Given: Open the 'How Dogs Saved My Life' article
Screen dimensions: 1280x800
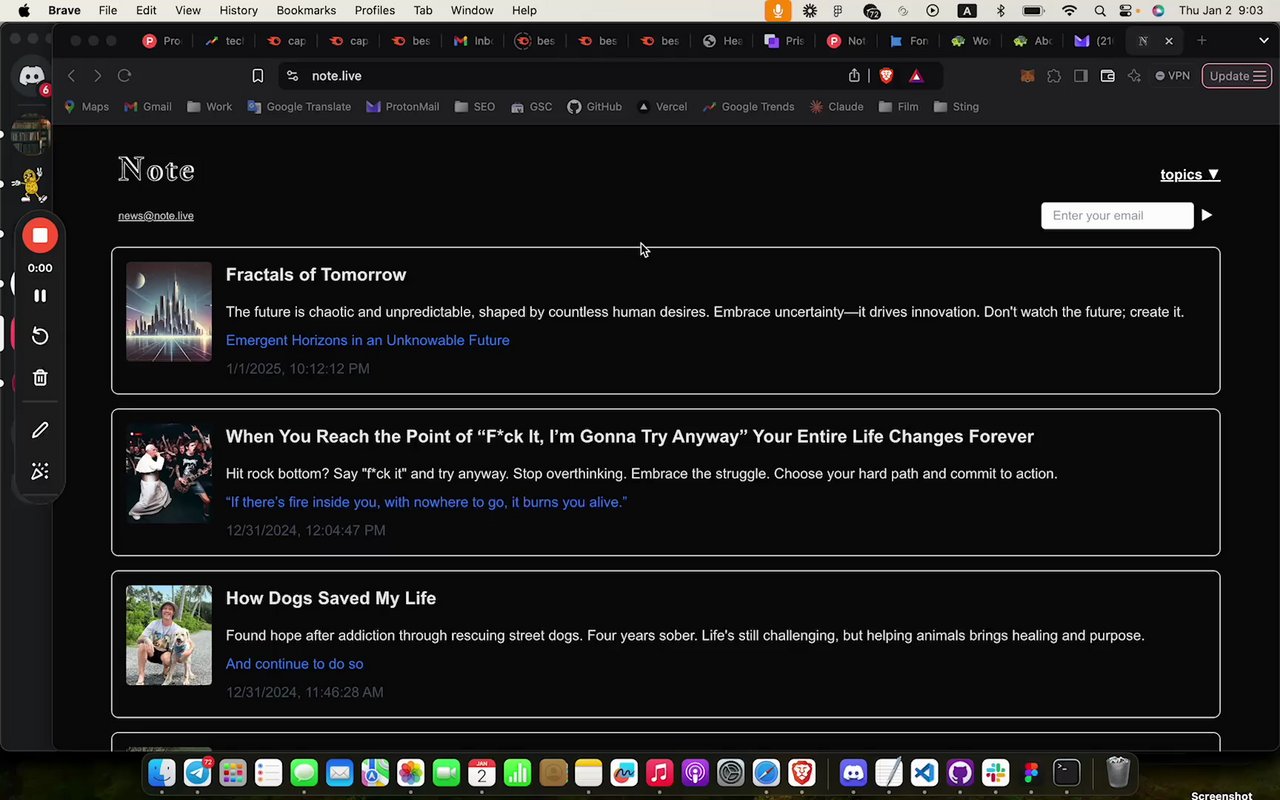Looking at the screenshot, I should coord(331,598).
